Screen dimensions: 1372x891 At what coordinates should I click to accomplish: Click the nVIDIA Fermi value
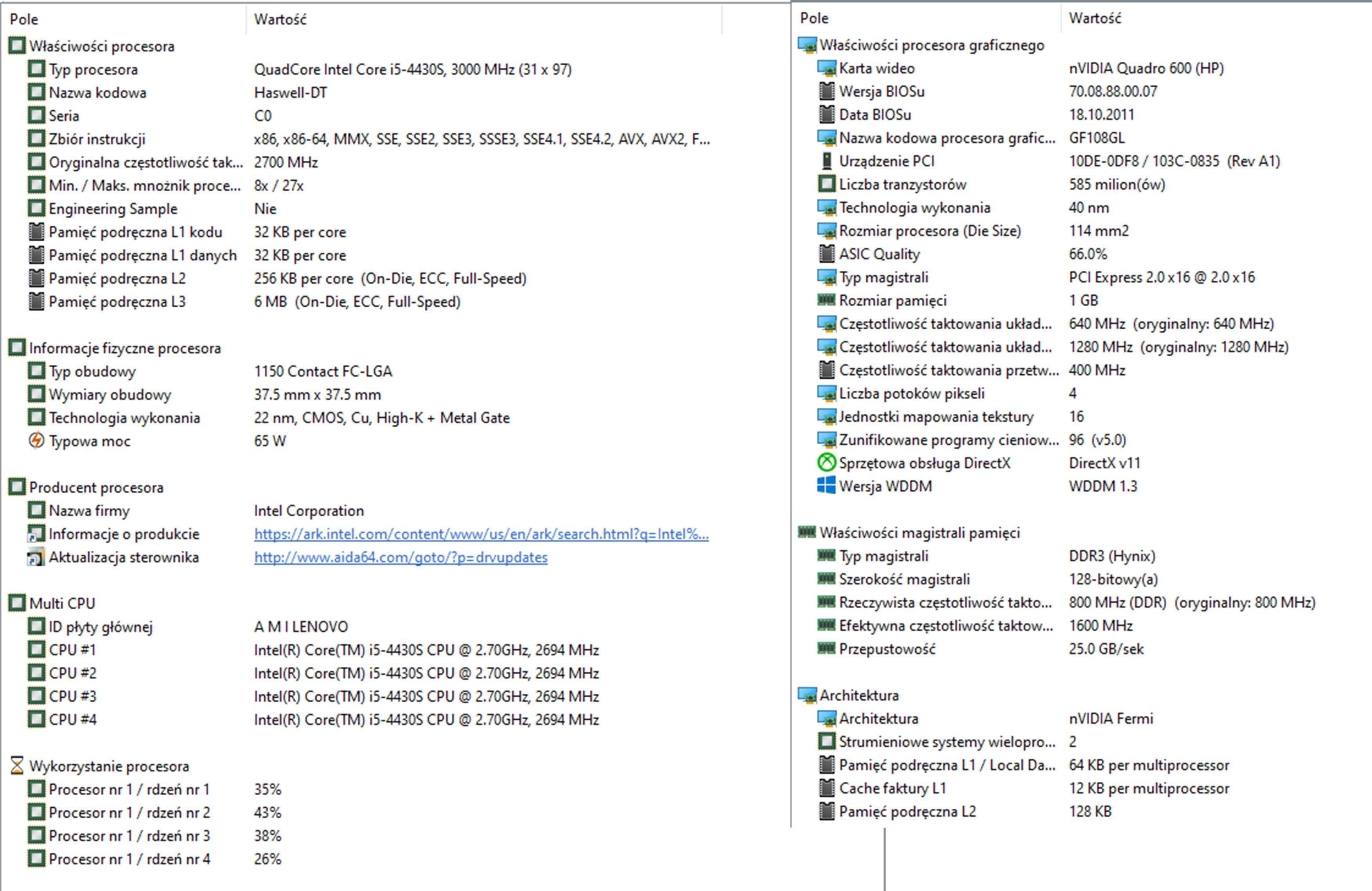[x=1111, y=719]
